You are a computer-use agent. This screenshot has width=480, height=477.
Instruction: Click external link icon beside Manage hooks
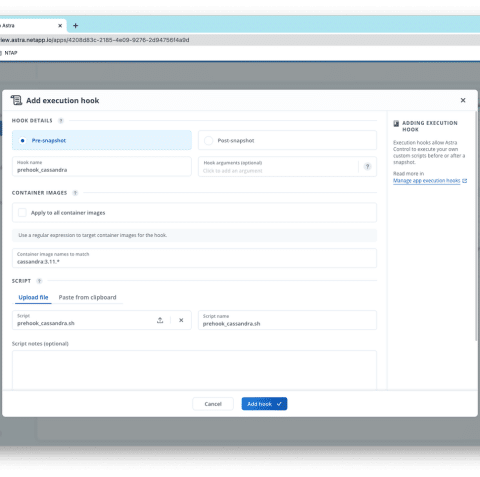465,181
